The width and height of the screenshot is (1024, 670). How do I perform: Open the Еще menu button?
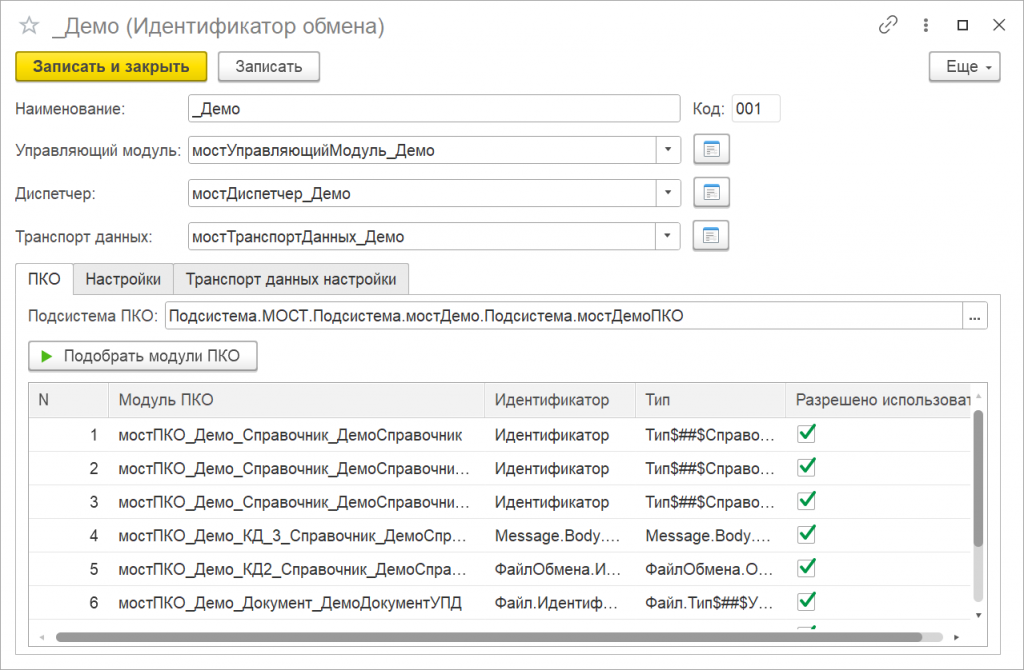coord(965,66)
